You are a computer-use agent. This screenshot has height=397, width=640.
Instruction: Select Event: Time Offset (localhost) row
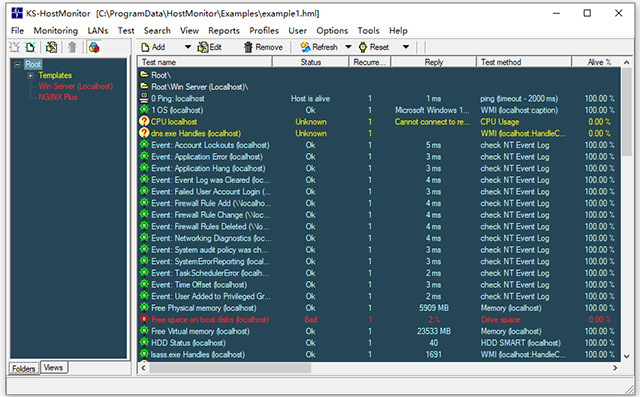point(379,284)
